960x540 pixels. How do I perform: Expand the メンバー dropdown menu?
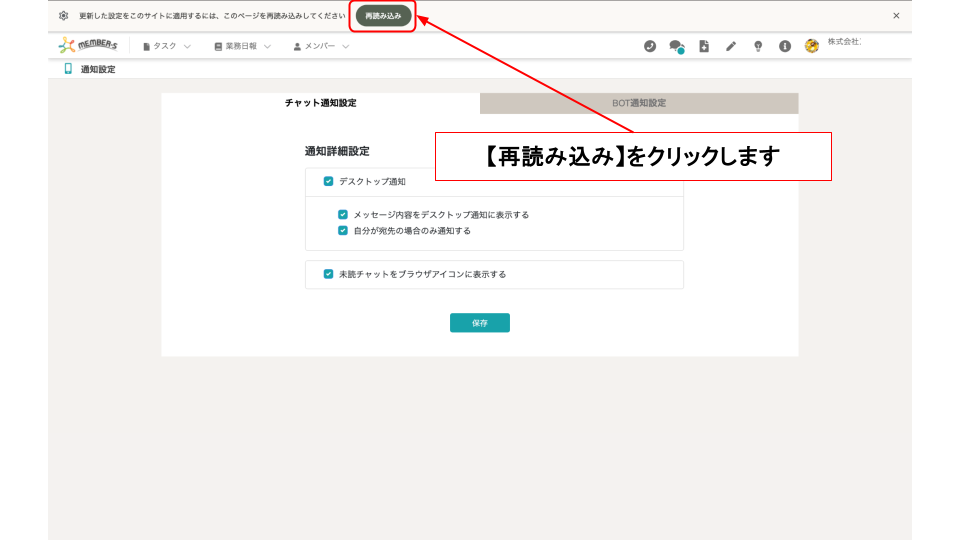click(x=321, y=46)
